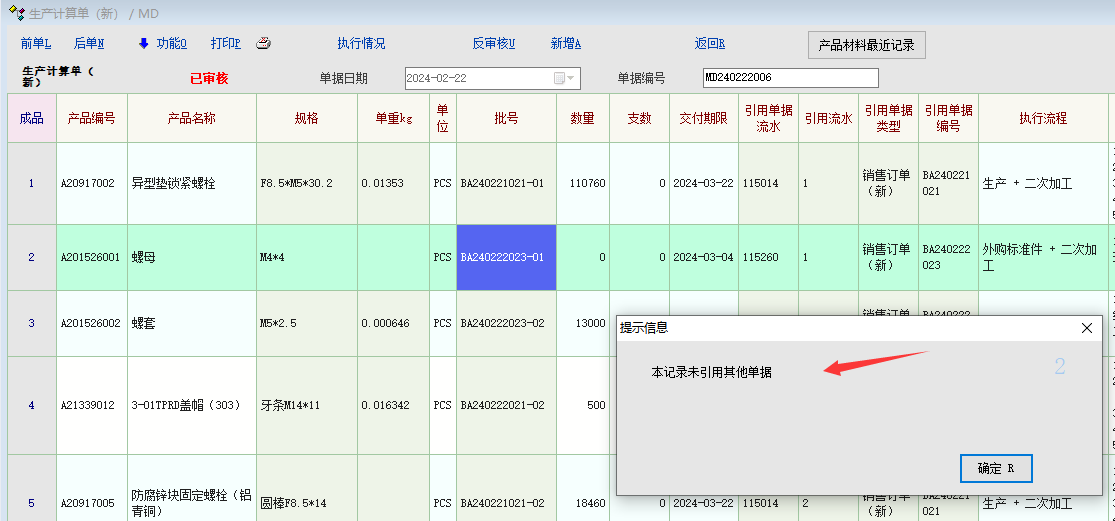Click 新增 to add a new record
The width and height of the screenshot is (1115, 521).
click(x=565, y=44)
